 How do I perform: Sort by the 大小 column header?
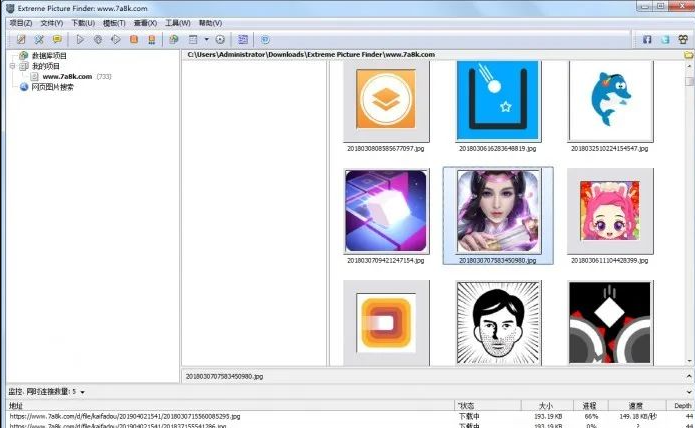546,406
